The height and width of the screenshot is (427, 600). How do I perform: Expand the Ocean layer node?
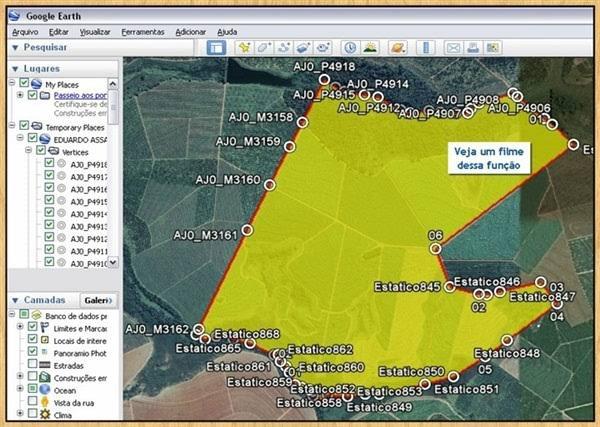(x=20, y=388)
